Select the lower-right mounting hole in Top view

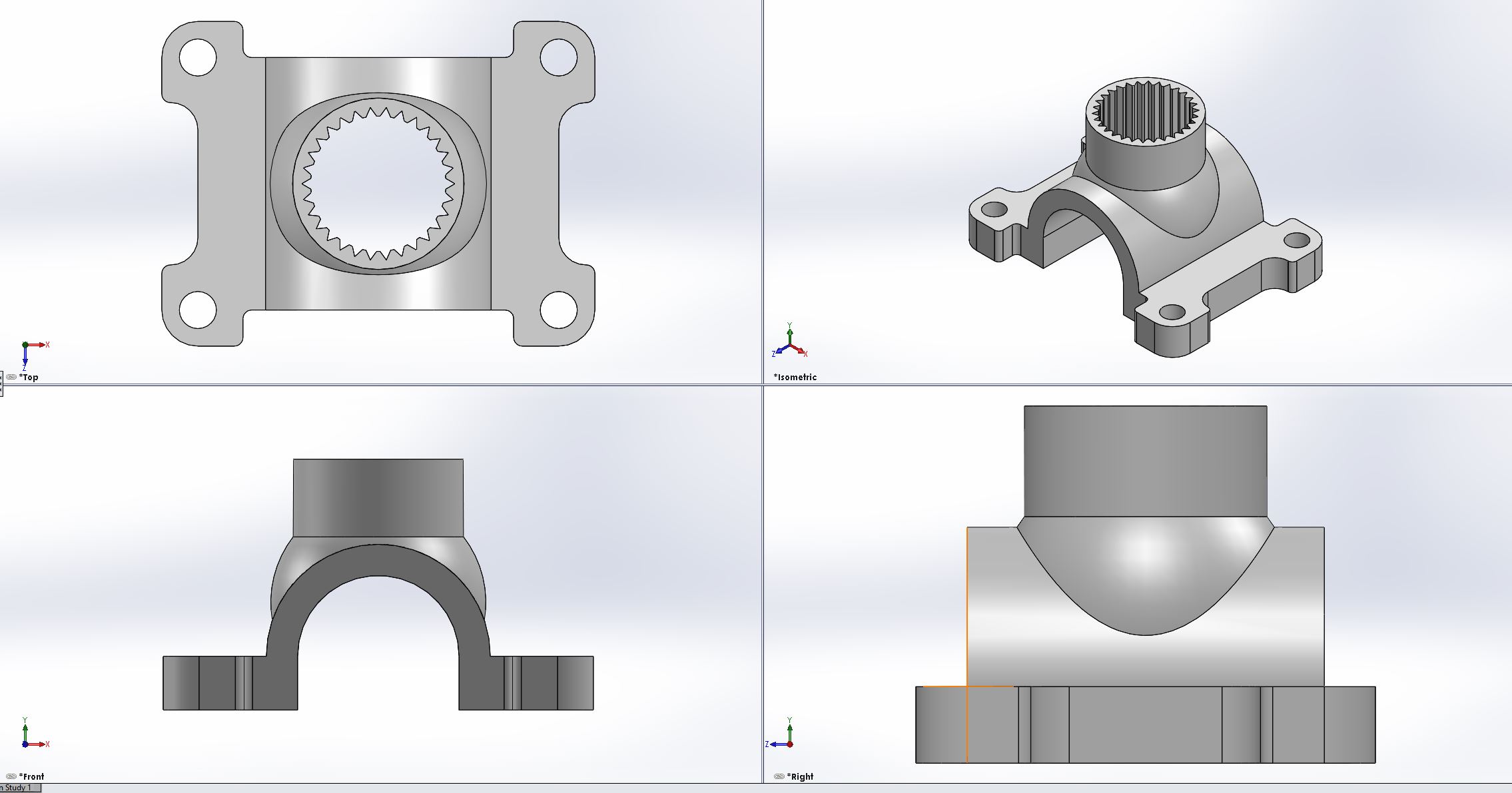click(558, 310)
